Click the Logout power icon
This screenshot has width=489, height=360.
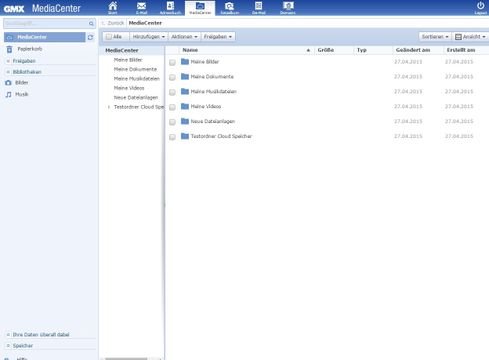coord(480,5)
